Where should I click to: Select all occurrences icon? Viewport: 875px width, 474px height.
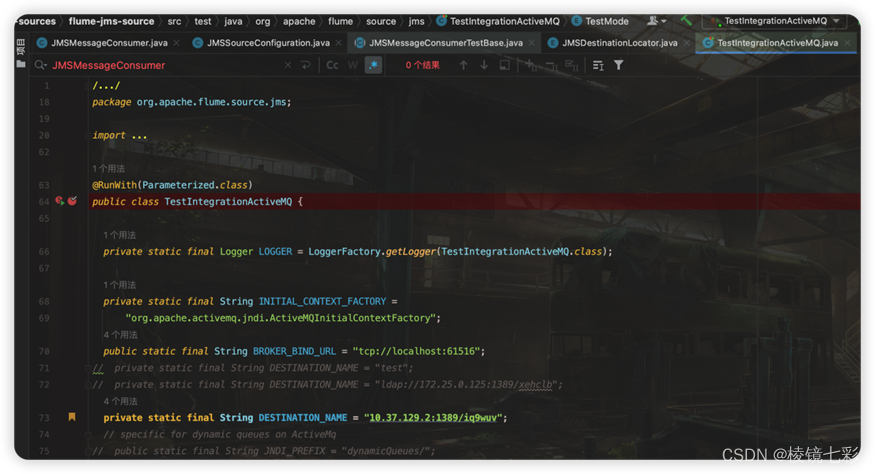click(571, 65)
